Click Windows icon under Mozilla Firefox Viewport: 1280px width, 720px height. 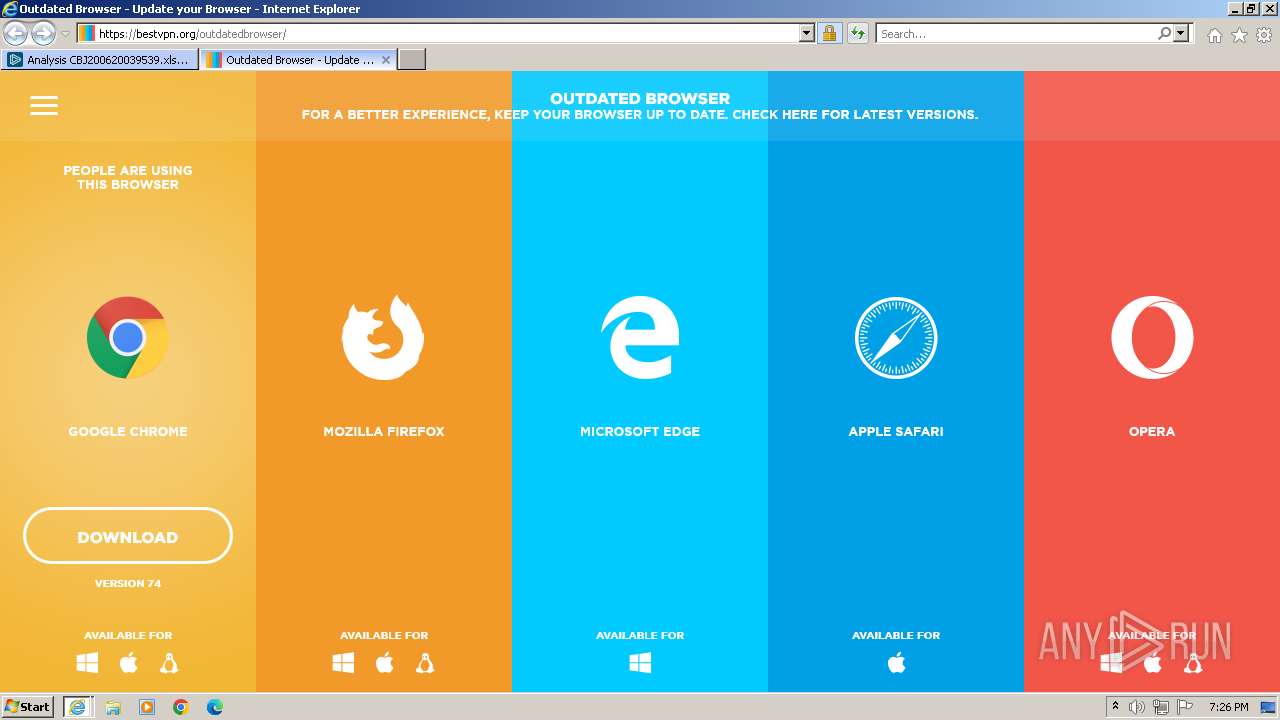343,663
